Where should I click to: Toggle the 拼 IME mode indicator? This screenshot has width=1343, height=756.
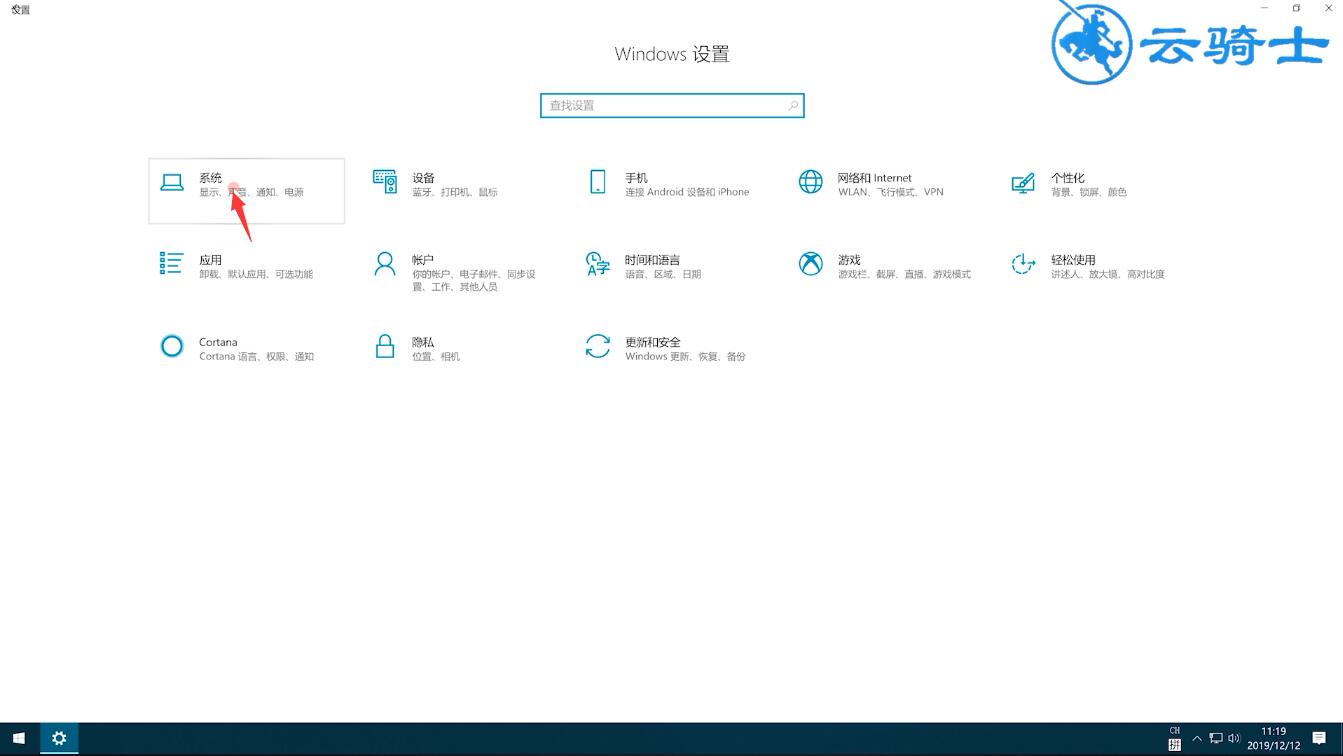coord(1175,745)
